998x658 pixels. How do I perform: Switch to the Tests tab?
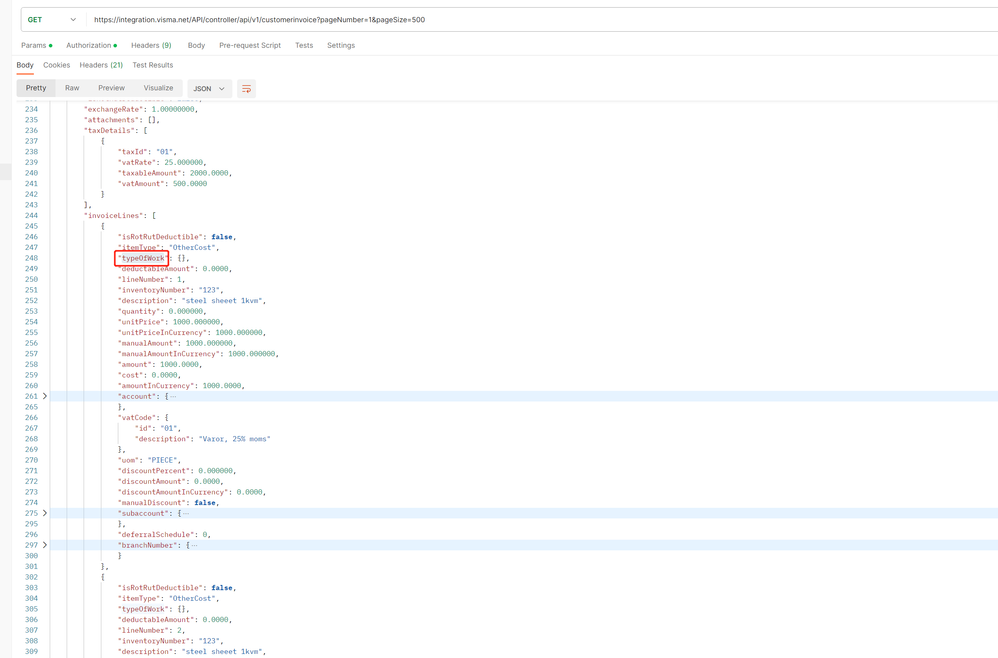tap(304, 45)
